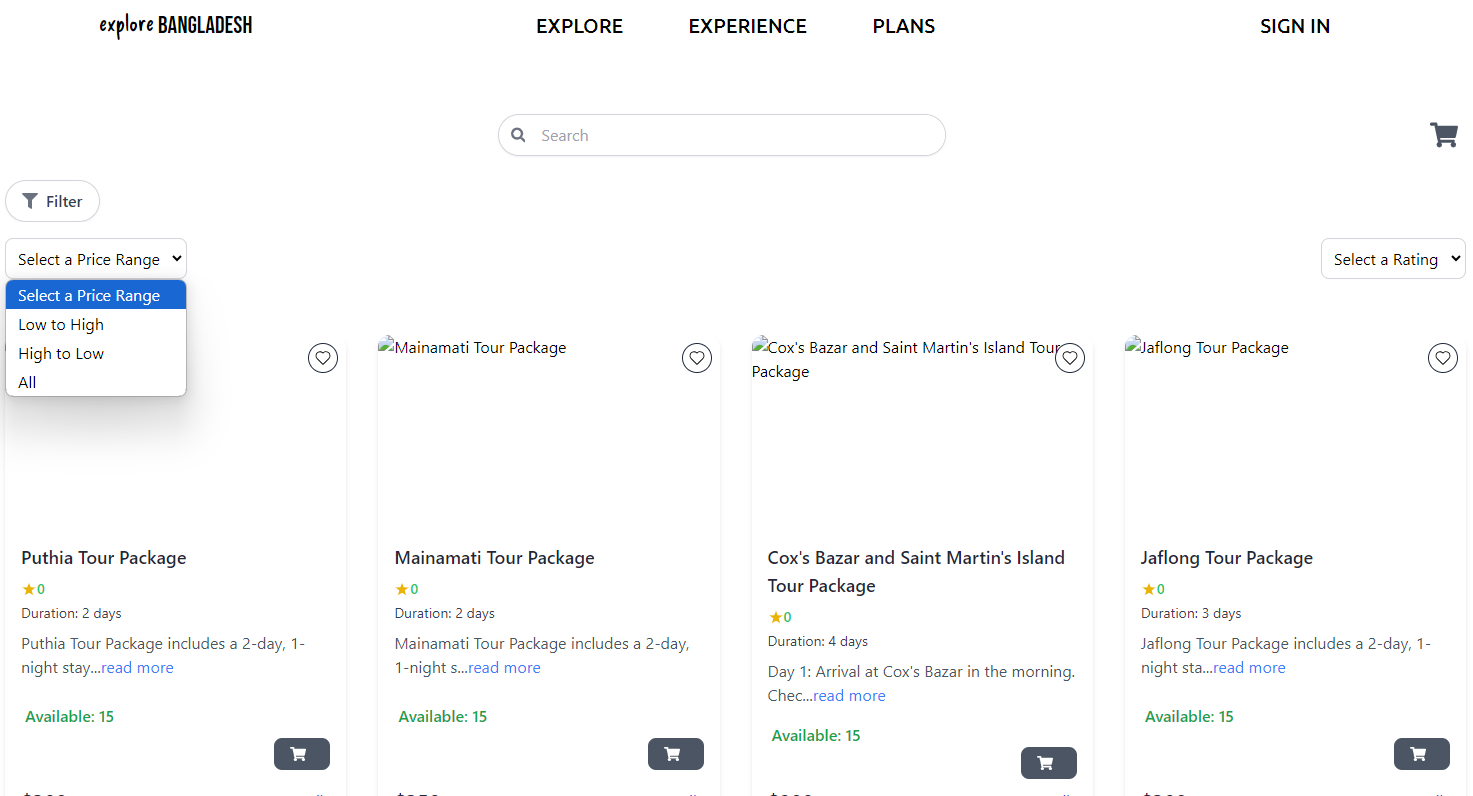This screenshot has height=796, width=1473.
Task: Choose All from the price range list
Action: pos(27,382)
